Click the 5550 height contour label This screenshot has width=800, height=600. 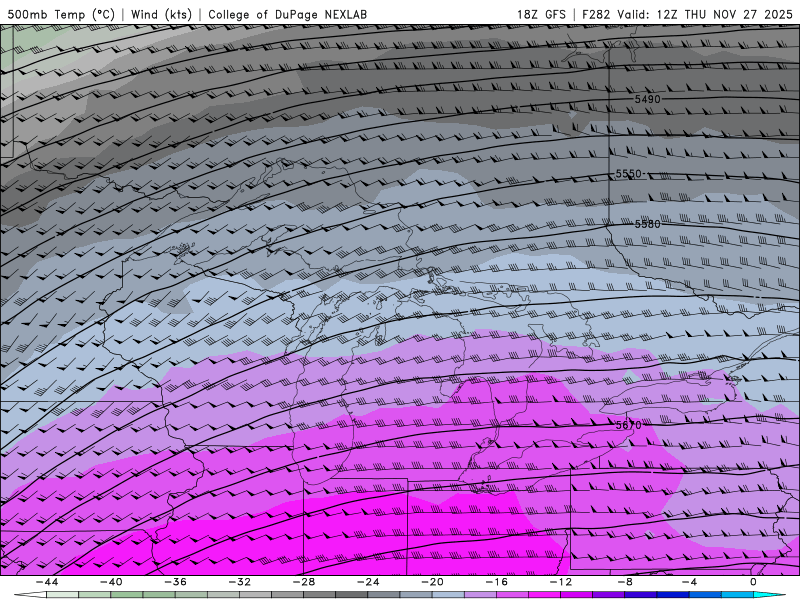coord(629,174)
